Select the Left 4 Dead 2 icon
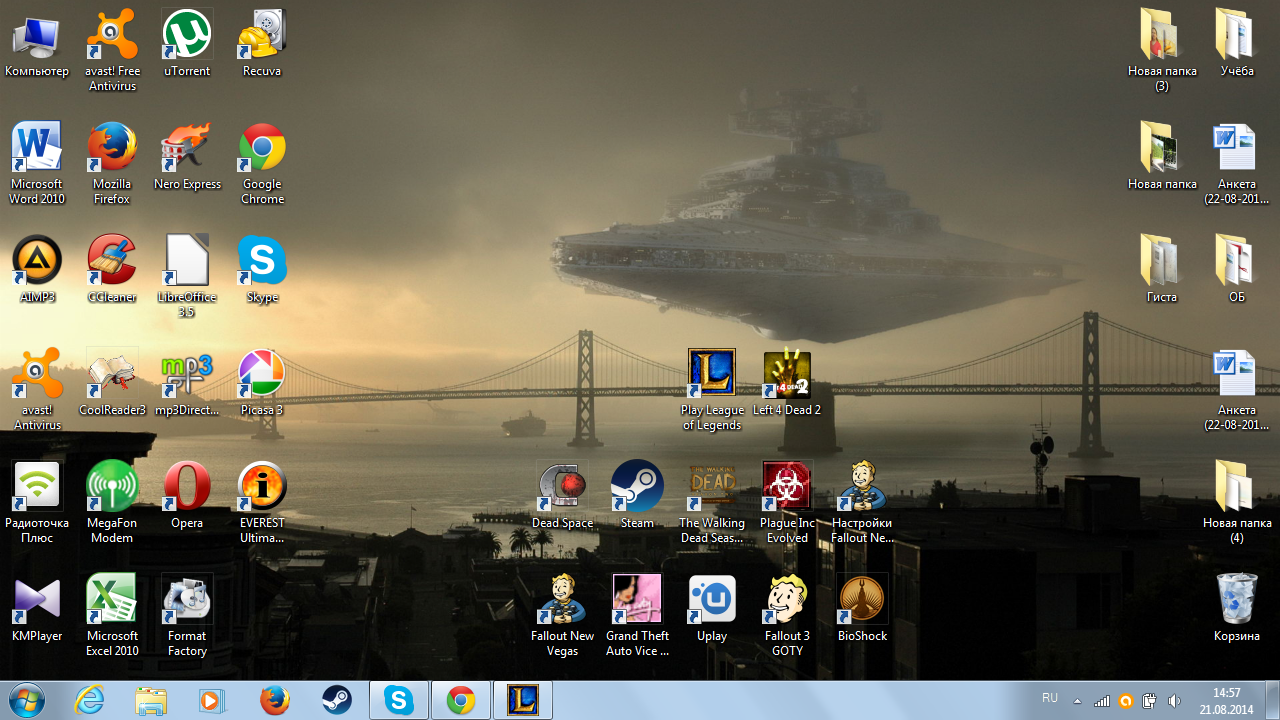This screenshot has height=720, width=1280. pyautogui.click(x=787, y=375)
